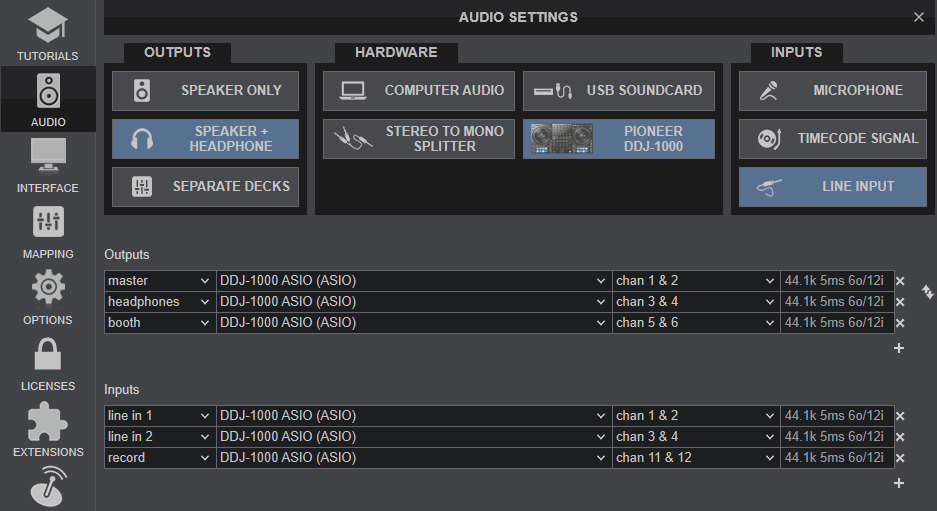Enable Microphone input
The height and width of the screenshot is (511, 937).
point(833,91)
